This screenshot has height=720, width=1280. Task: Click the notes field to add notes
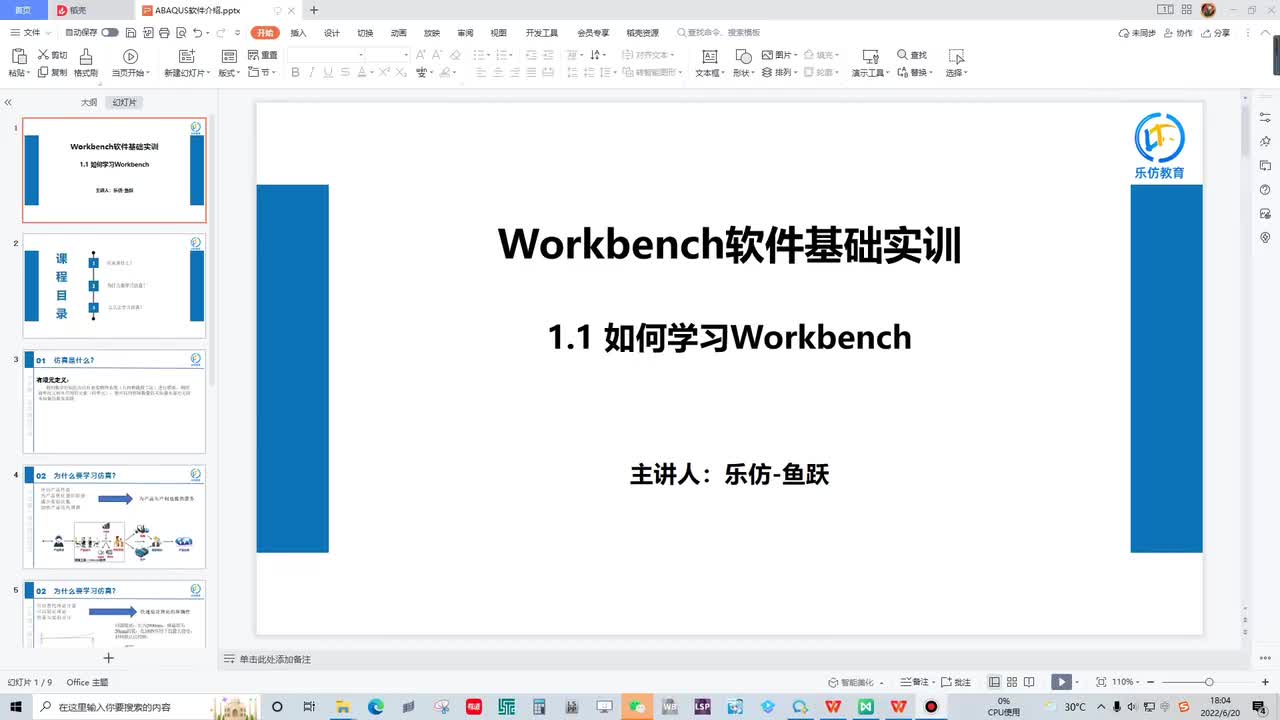pyautogui.click(x=275, y=659)
